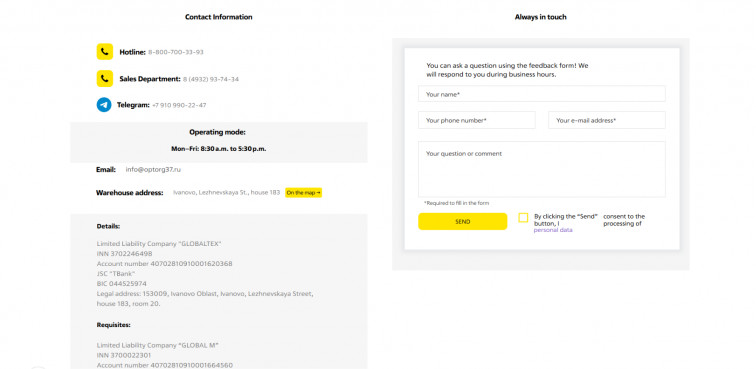Click 'Account number 40702810910001664560'

pyautogui.click(x=164, y=365)
